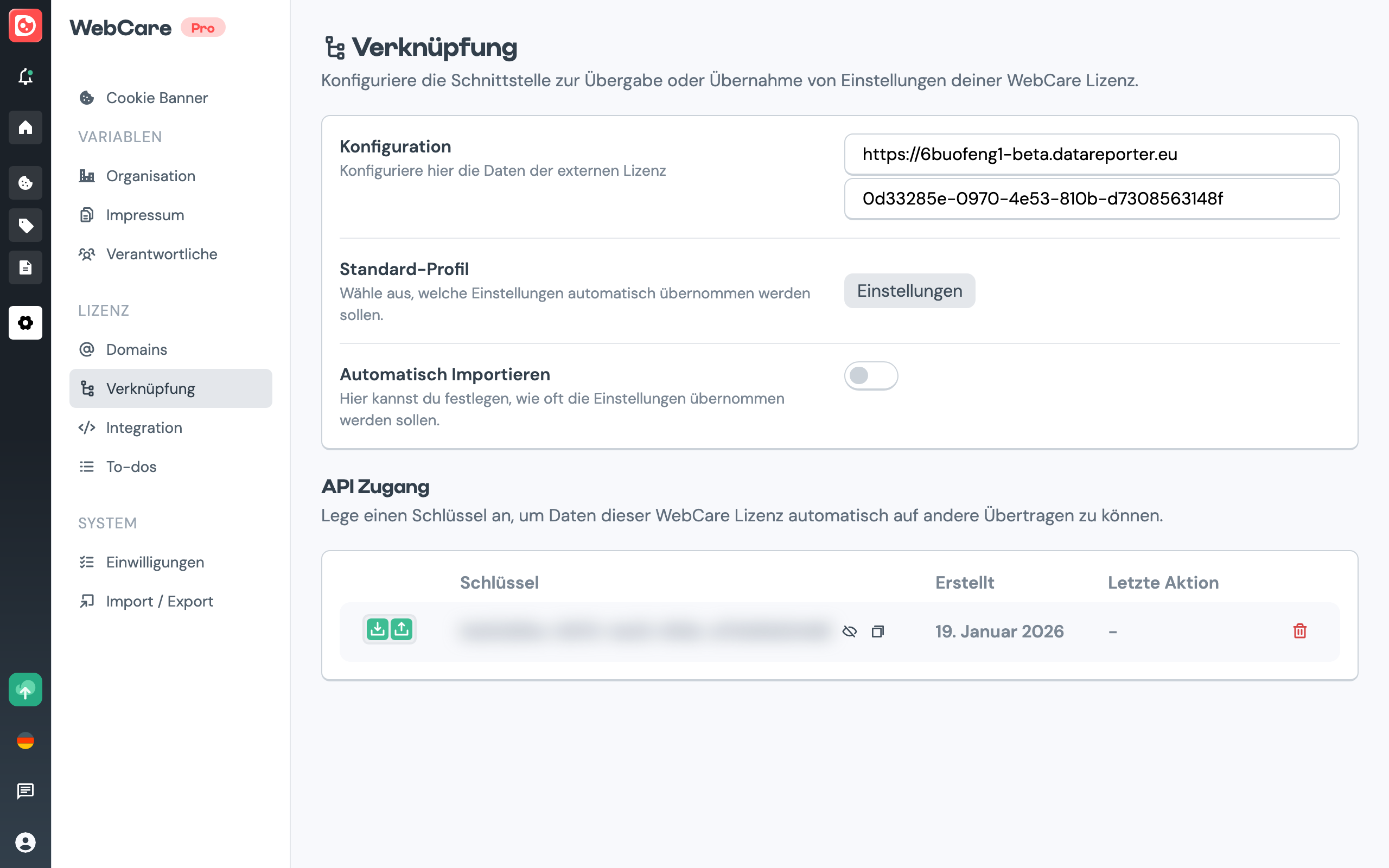The image size is (1389, 868).
Task: Copy the API key using the copy icon
Action: (x=877, y=631)
